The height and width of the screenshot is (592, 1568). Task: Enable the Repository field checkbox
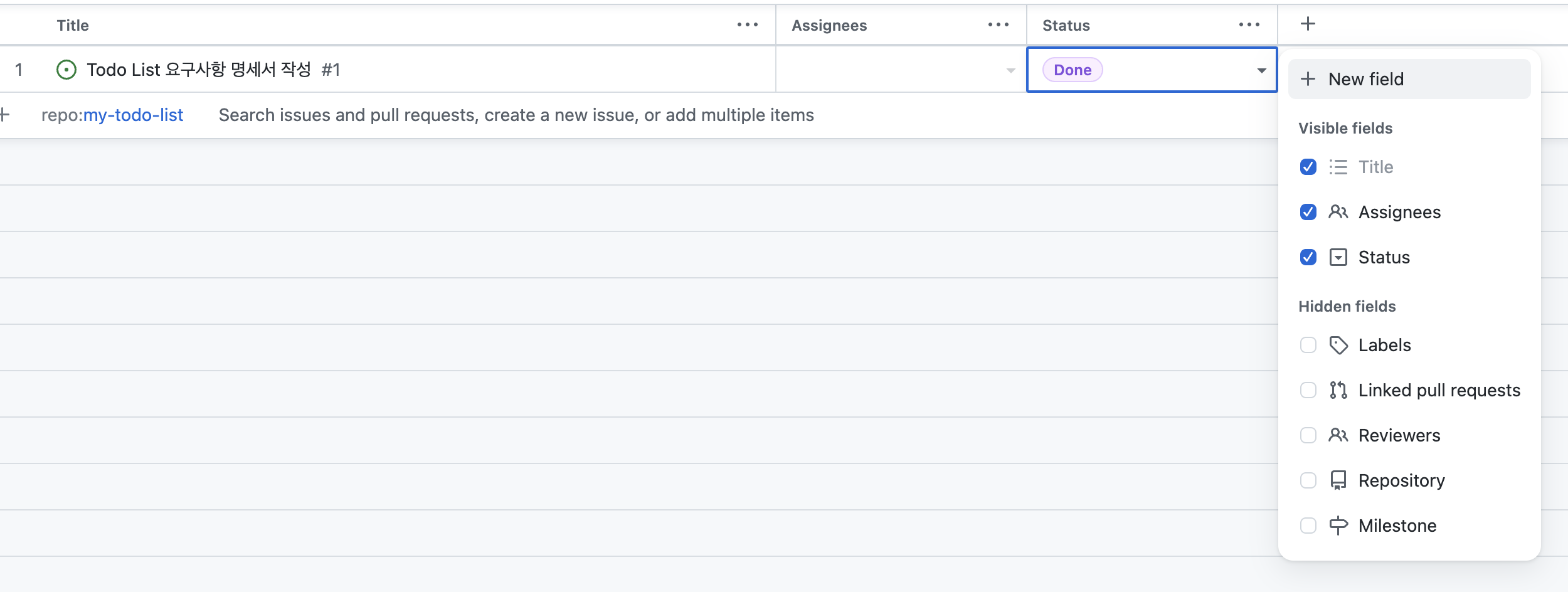(1308, 481)
